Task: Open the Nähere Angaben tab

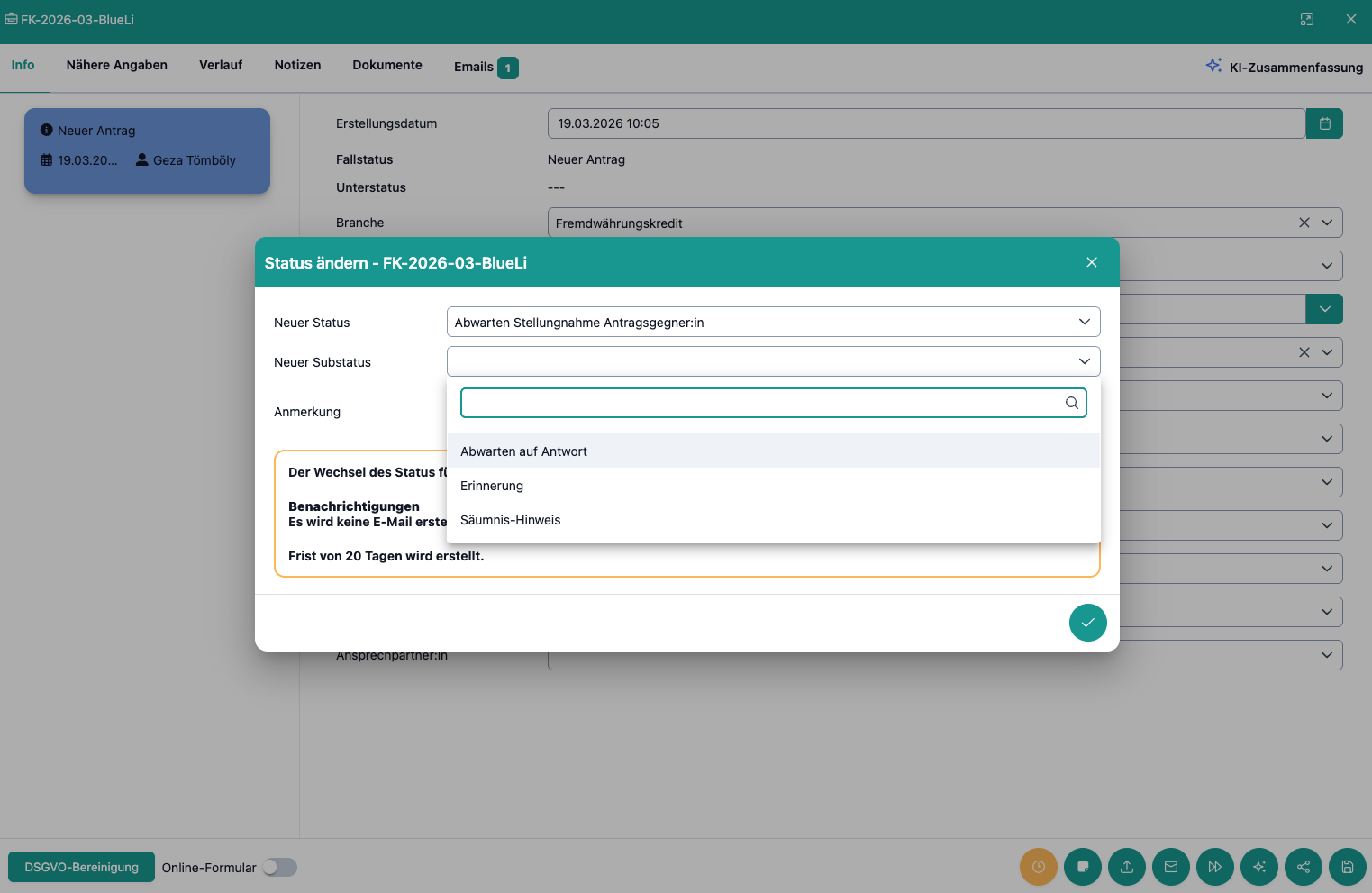Action: 117,65
